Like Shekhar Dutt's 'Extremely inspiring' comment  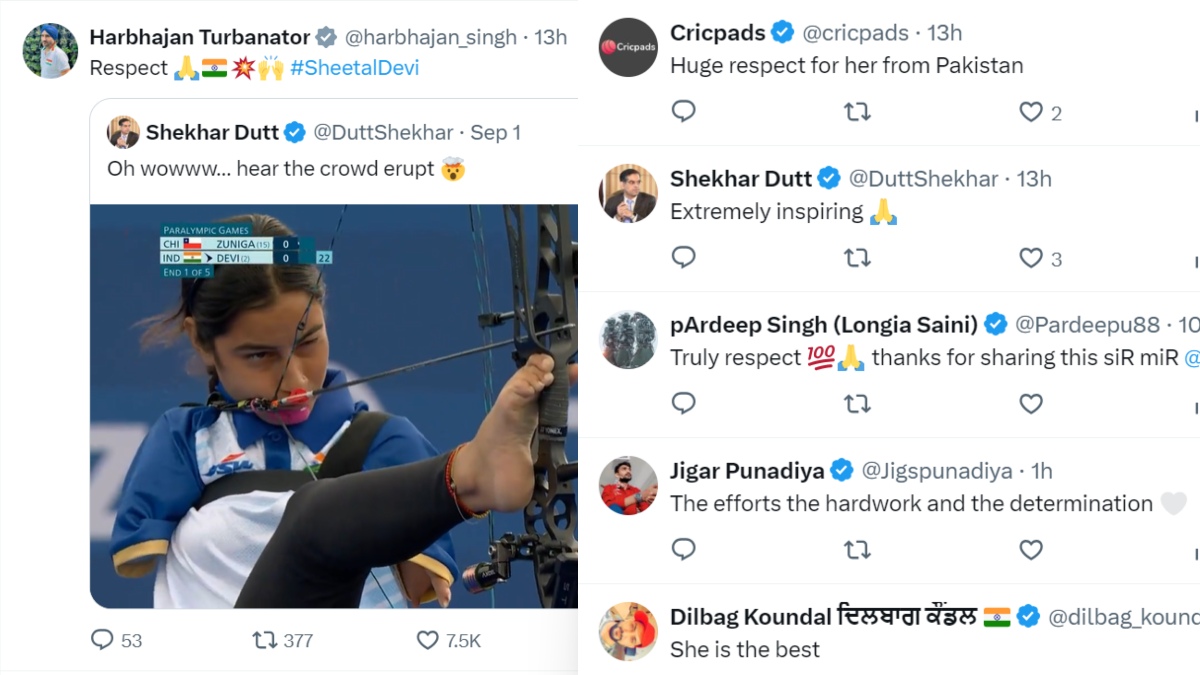1031,258
